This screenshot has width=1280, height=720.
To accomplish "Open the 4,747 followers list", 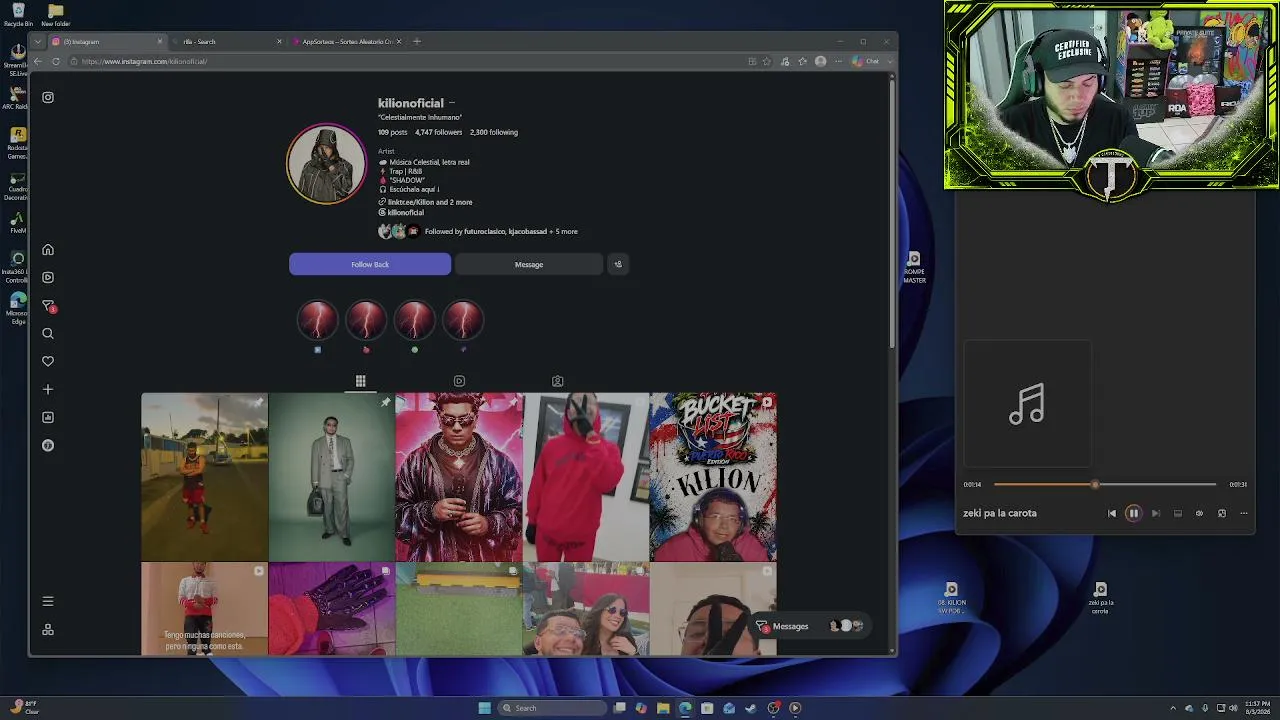I will pos(439,132).
